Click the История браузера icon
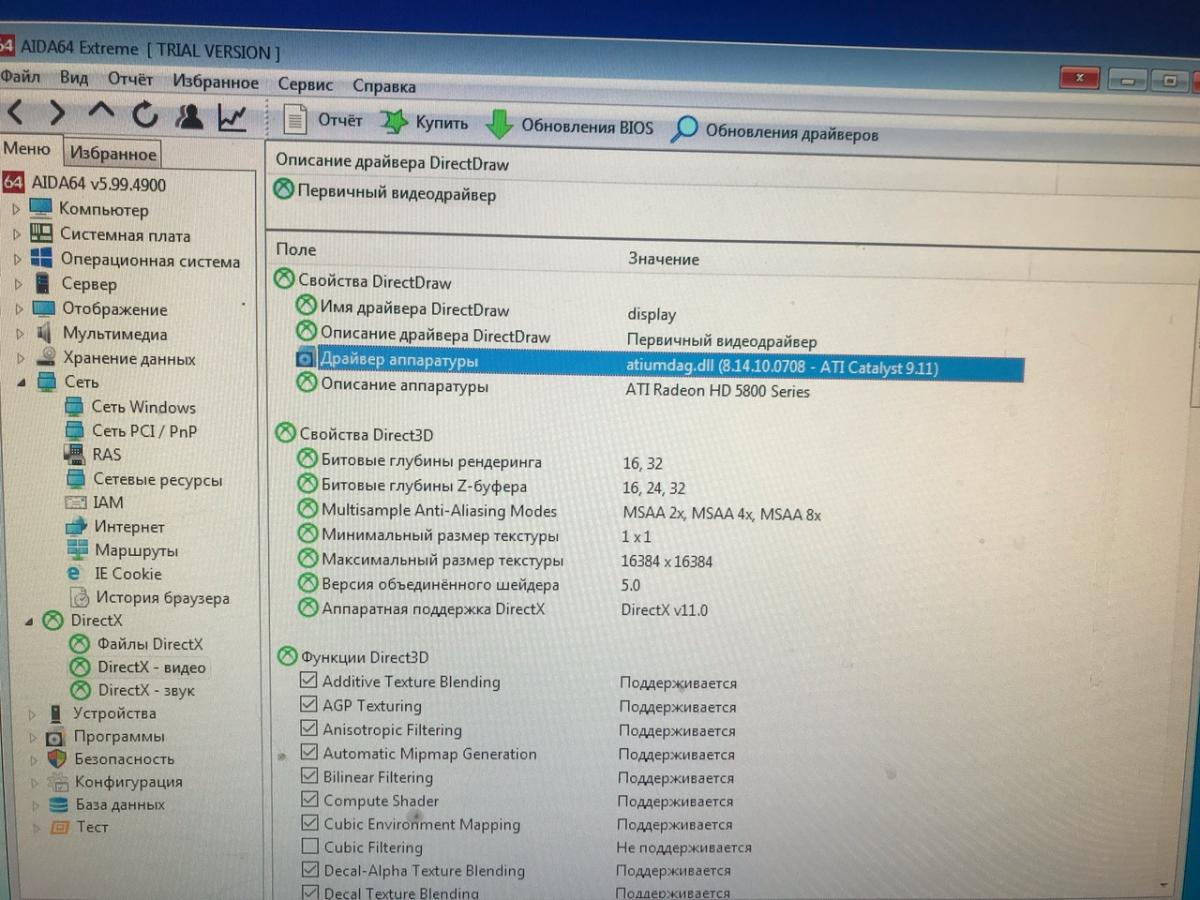Screen dimensions: 1200x900 pos(79,598)
